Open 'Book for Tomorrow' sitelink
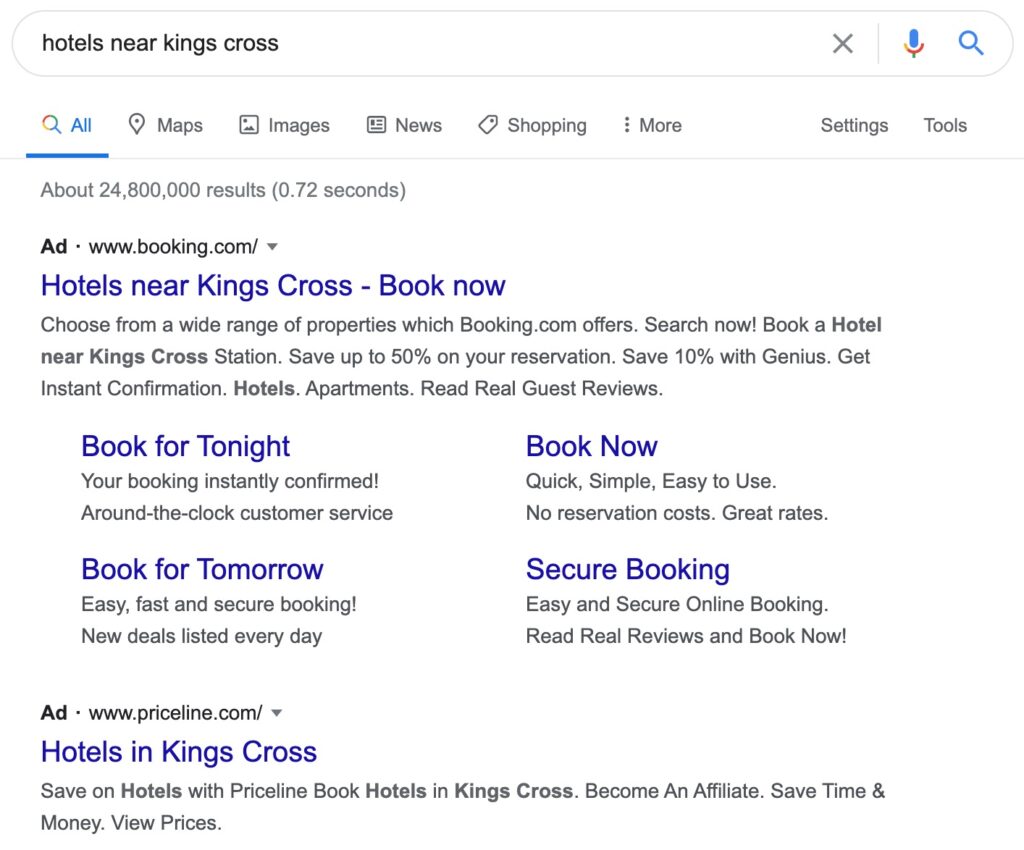 tap(202, 569)
